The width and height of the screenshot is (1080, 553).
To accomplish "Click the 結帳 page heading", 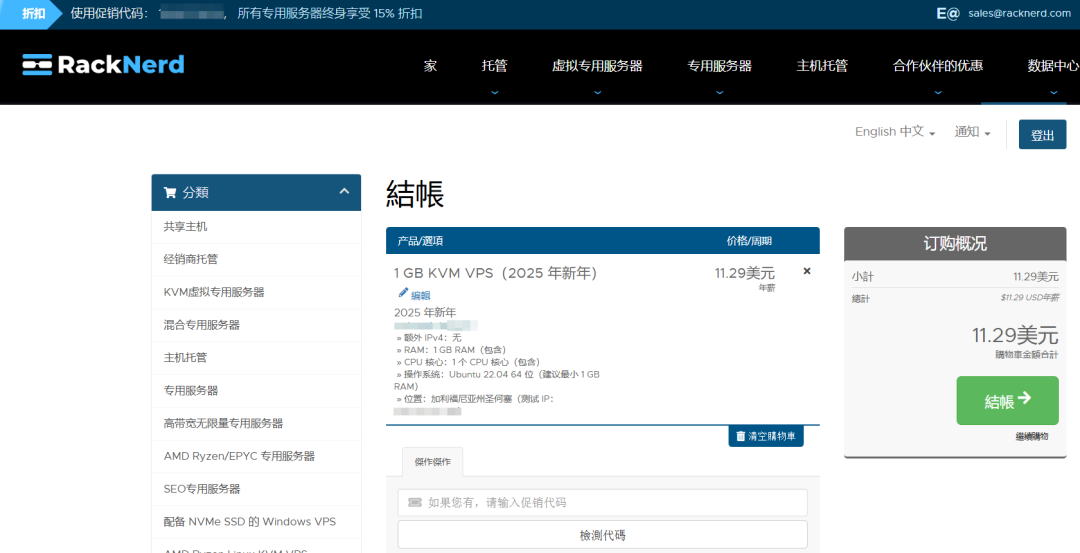I will pos(415,194).
